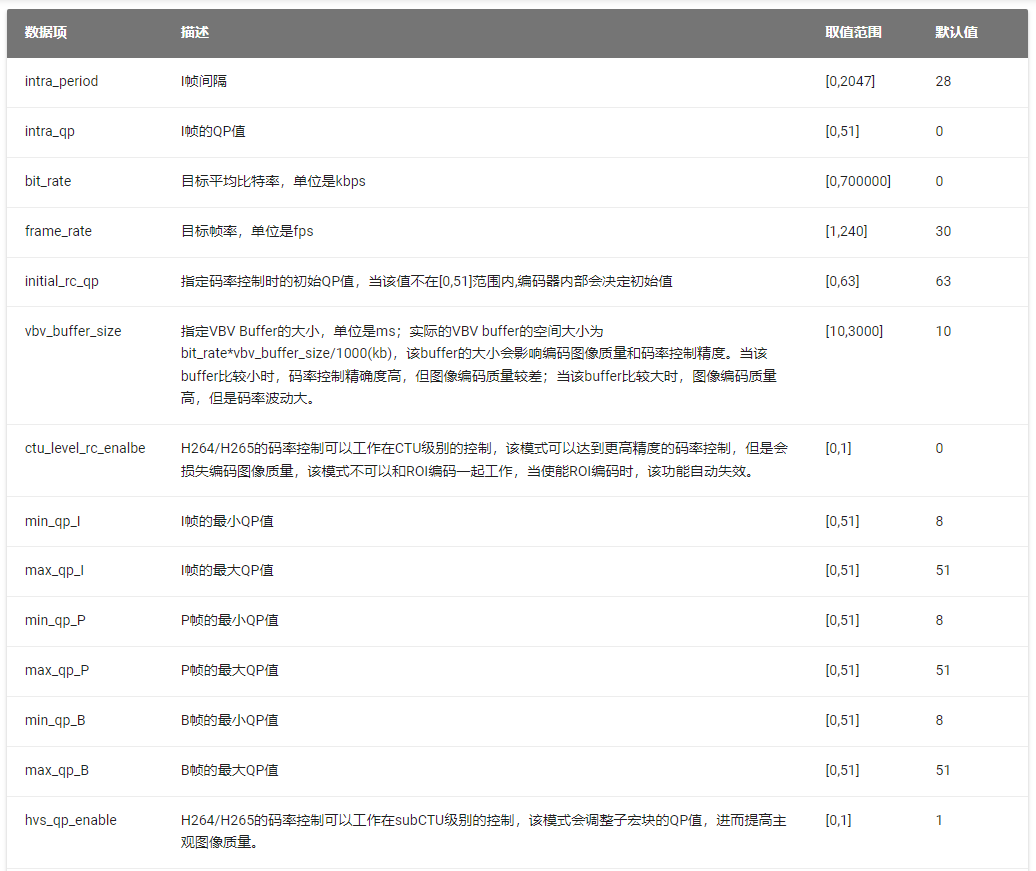Click the 取值范围 column header
Viewport: 1036px width, 871px height.
(853, 32)
